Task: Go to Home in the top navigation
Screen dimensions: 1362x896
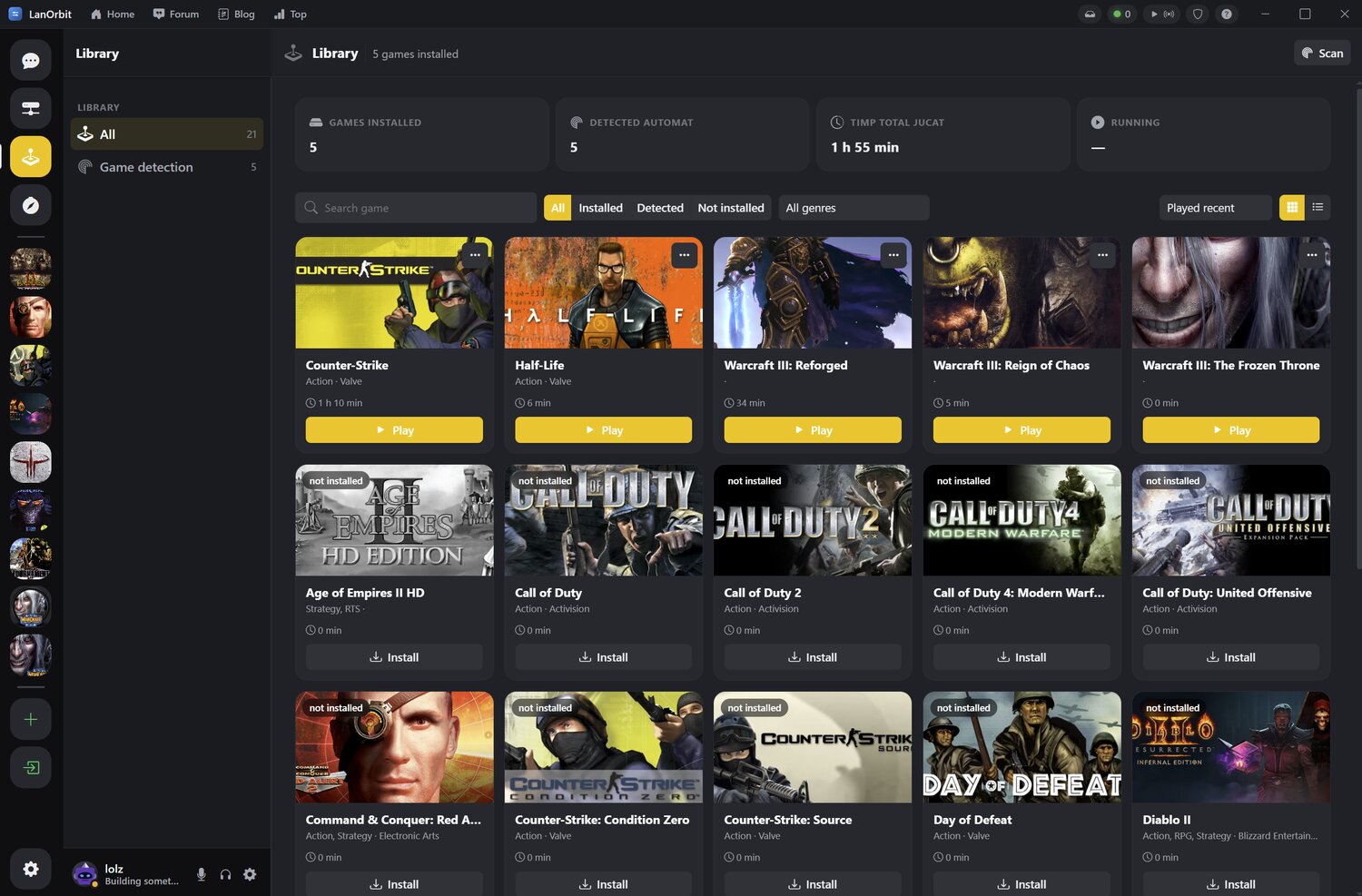Action: pyautogui.click(x=112, y=14)
